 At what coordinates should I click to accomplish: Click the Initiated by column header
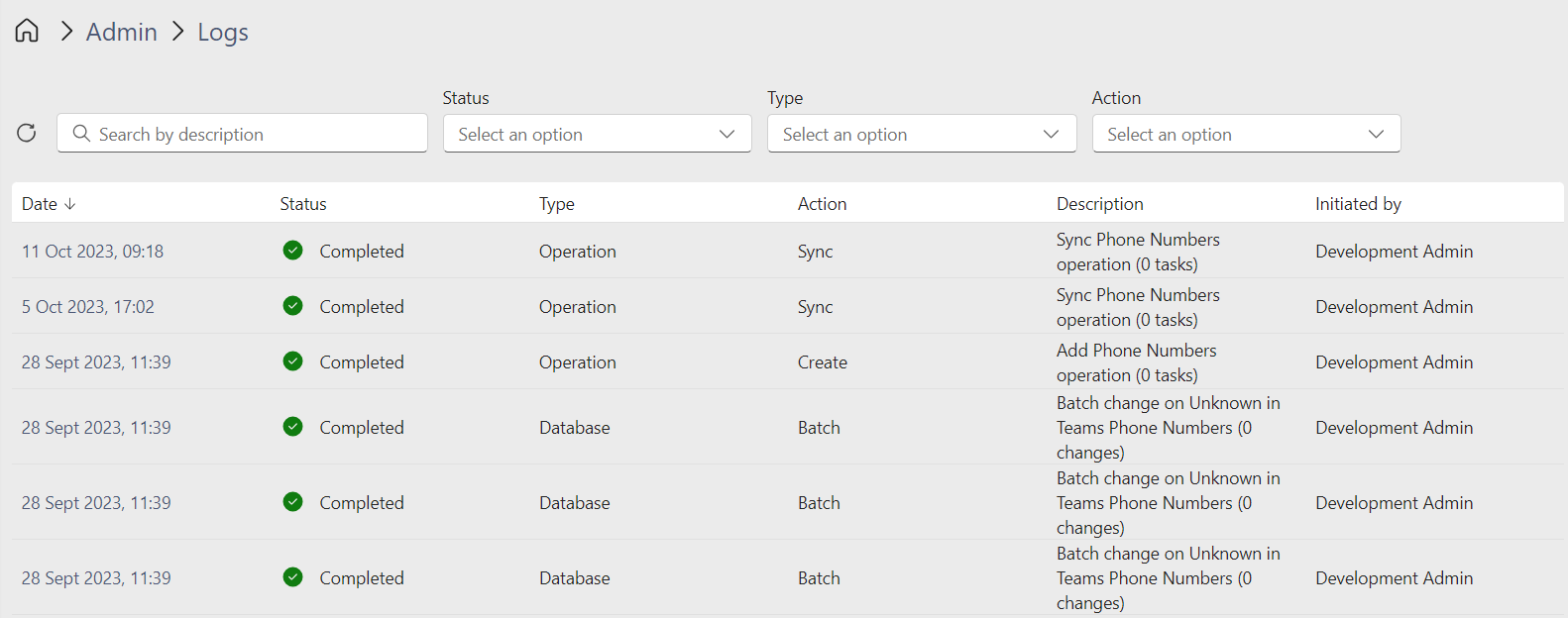click(1358, 204)
